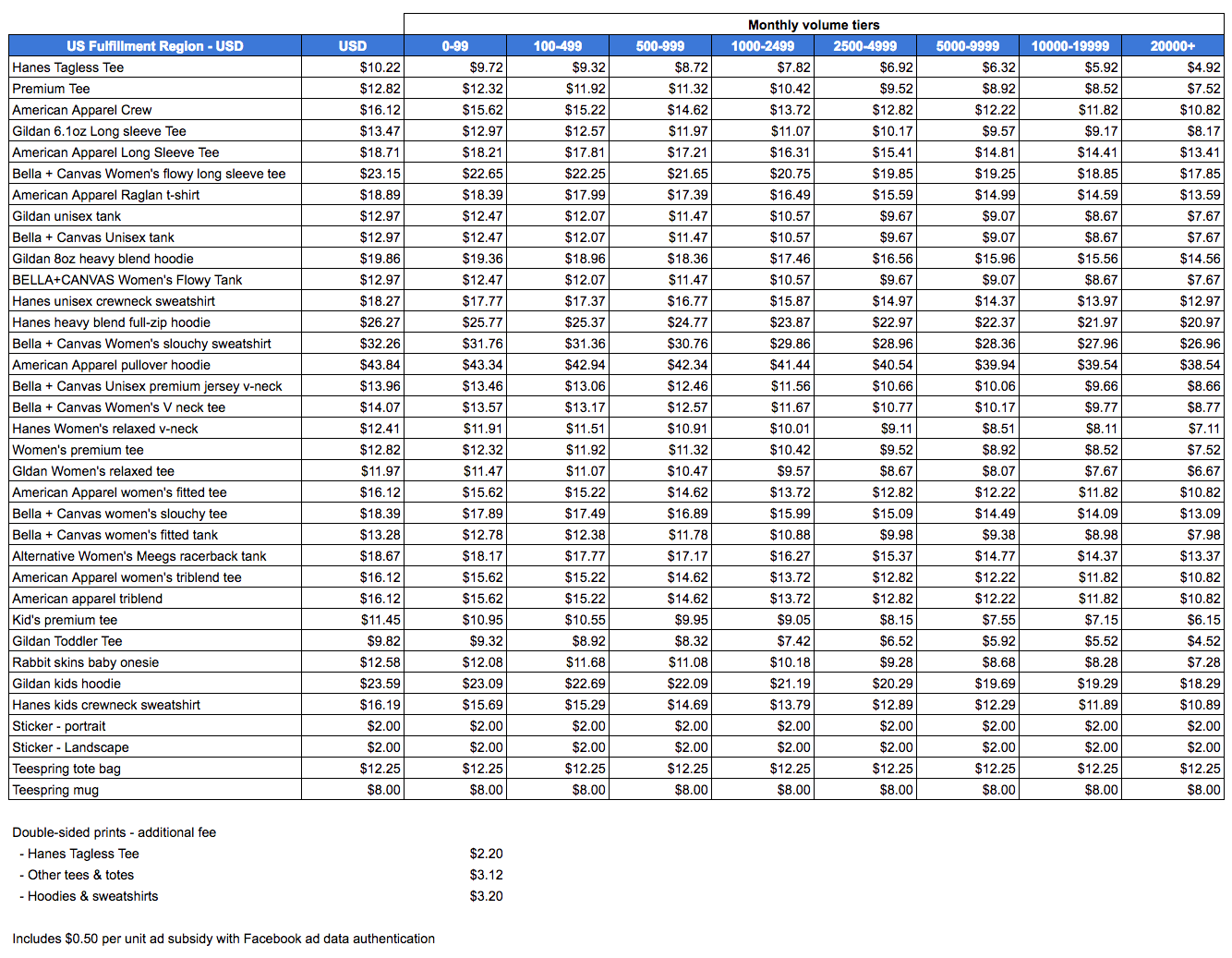The width and height of the screenshot is (1232, 958).
Task: Select the US Fulfillment Region - USD header cell
Action: [x=155, y=46]
